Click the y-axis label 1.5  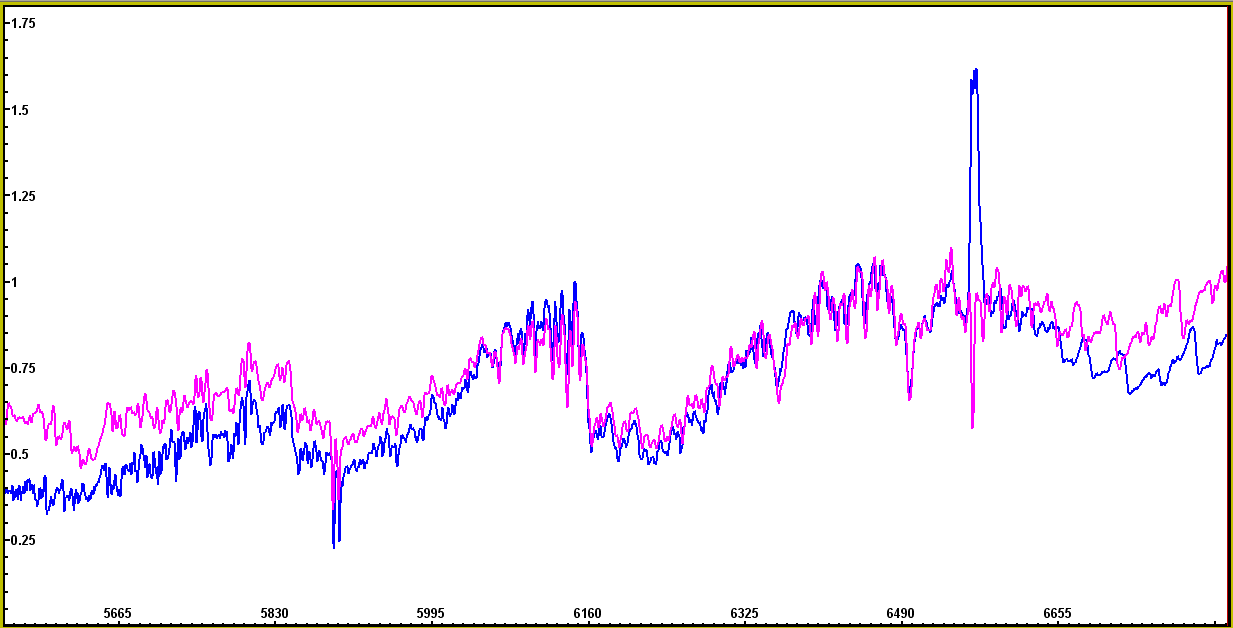click(19, 109)
